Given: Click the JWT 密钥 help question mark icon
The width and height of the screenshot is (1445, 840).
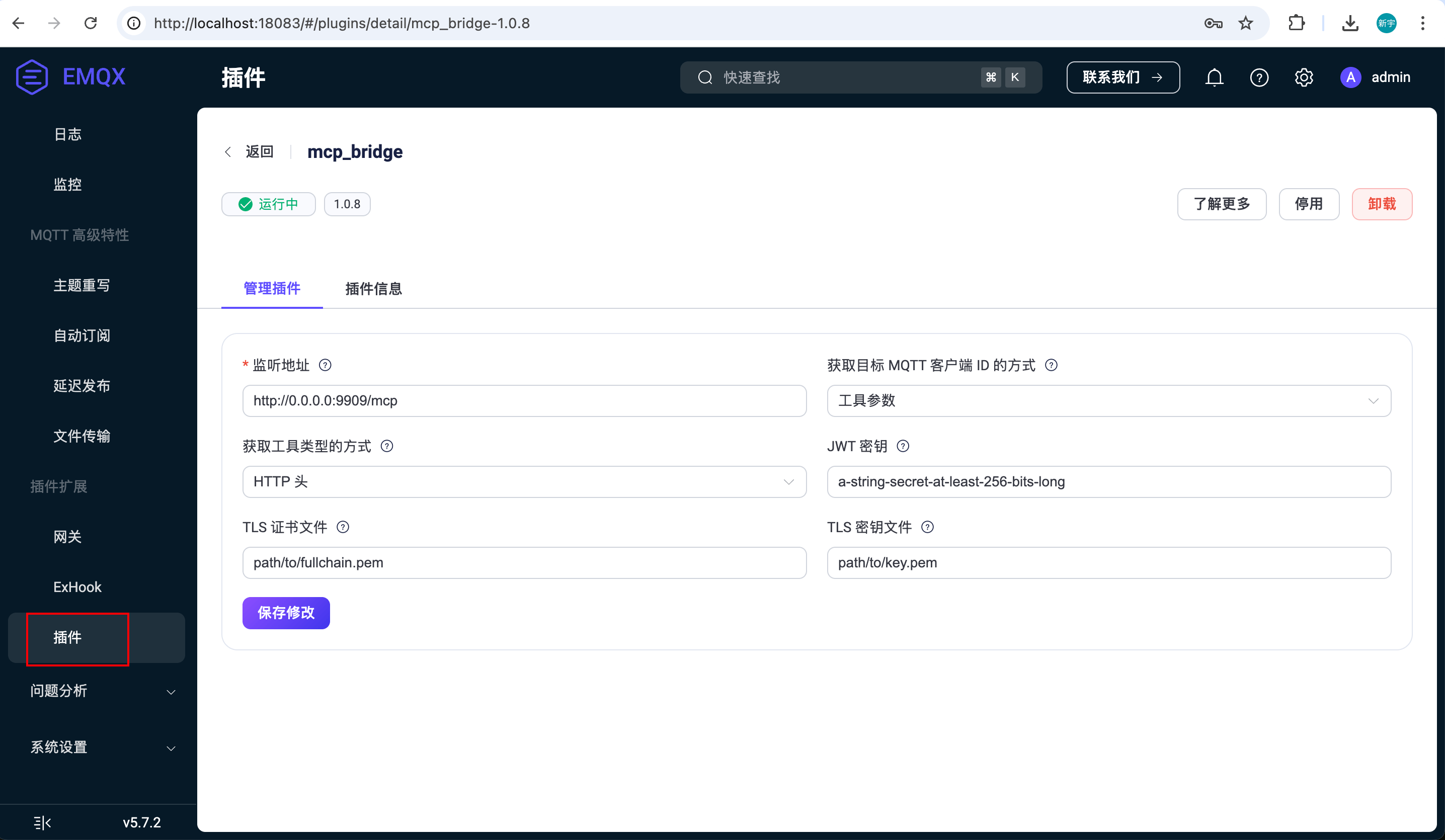Looking at the screenshot, I should tap(903, 446).
